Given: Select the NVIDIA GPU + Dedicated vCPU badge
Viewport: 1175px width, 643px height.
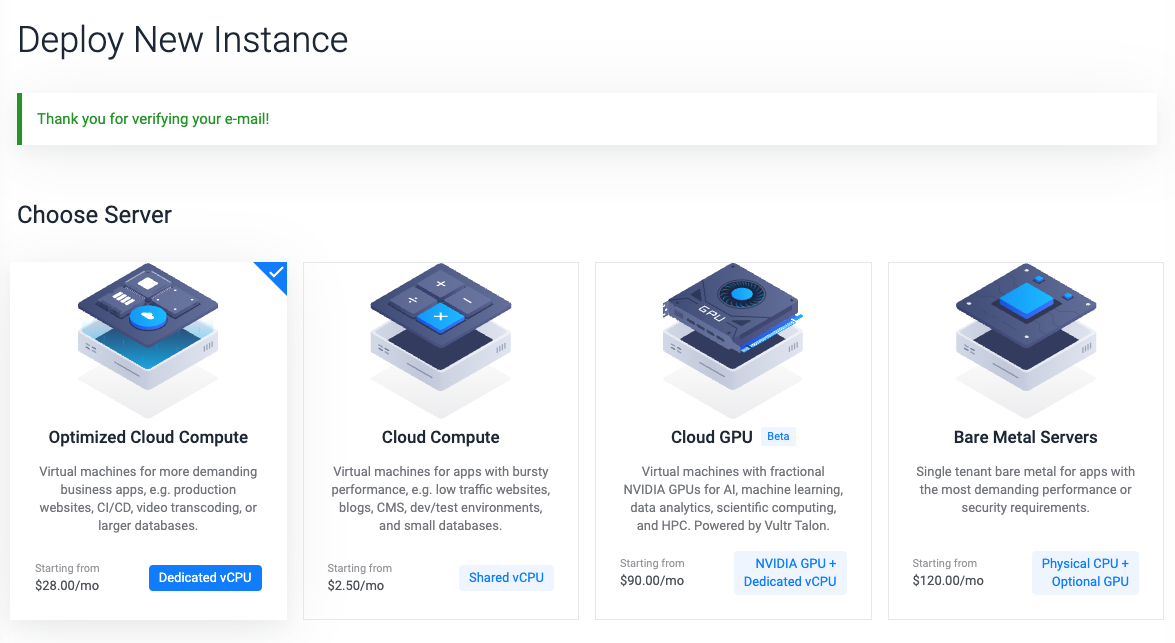Looking at the screenshot, I should tap(790, 572).
